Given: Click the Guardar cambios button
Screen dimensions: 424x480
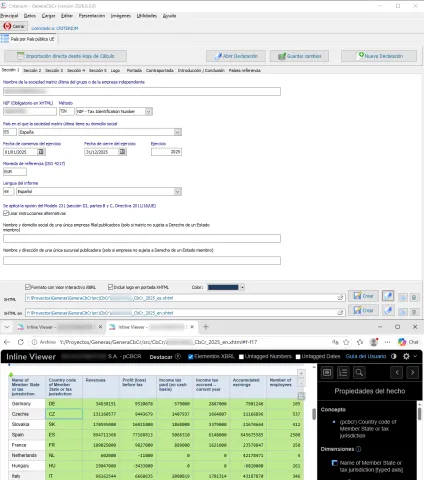Looking at the screenshot, I should pos(299,56).
